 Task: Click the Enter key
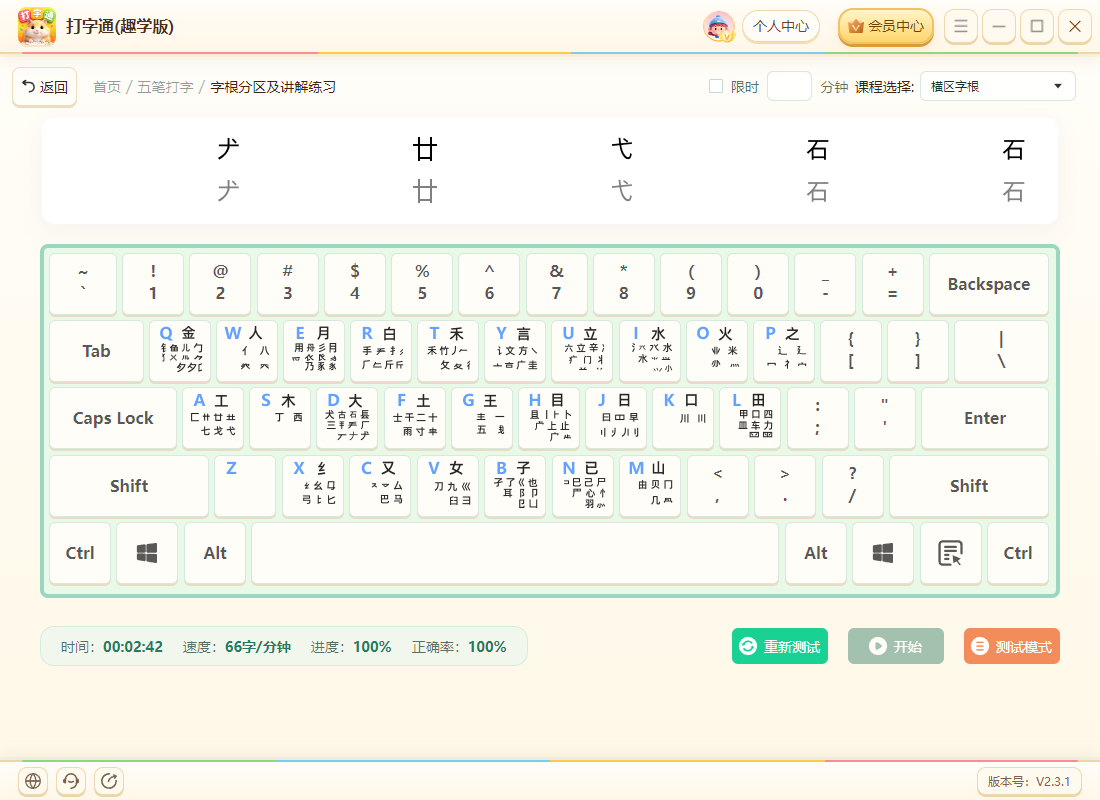[x=985, y=418]
